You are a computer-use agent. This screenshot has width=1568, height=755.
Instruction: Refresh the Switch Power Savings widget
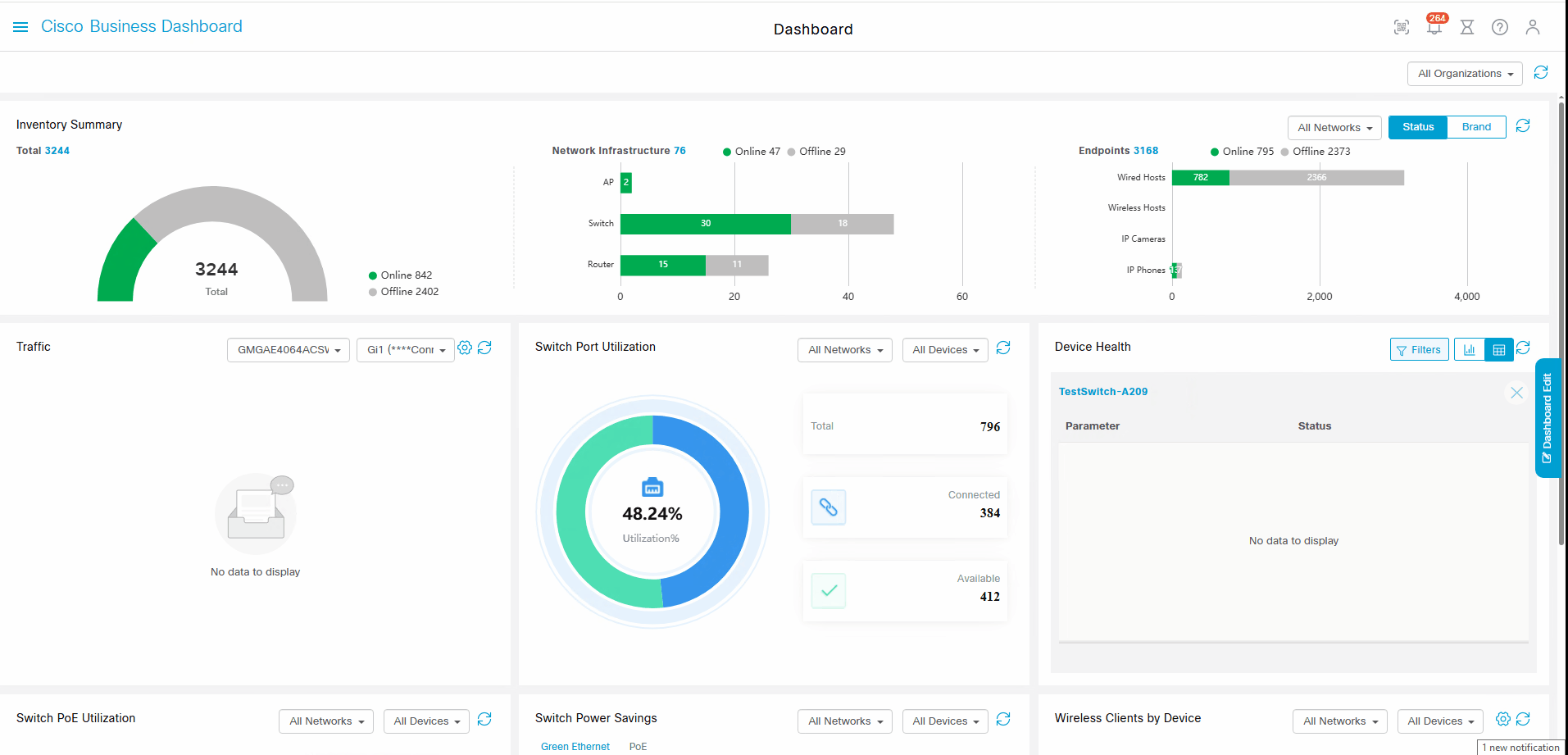tap(1003, 720)
